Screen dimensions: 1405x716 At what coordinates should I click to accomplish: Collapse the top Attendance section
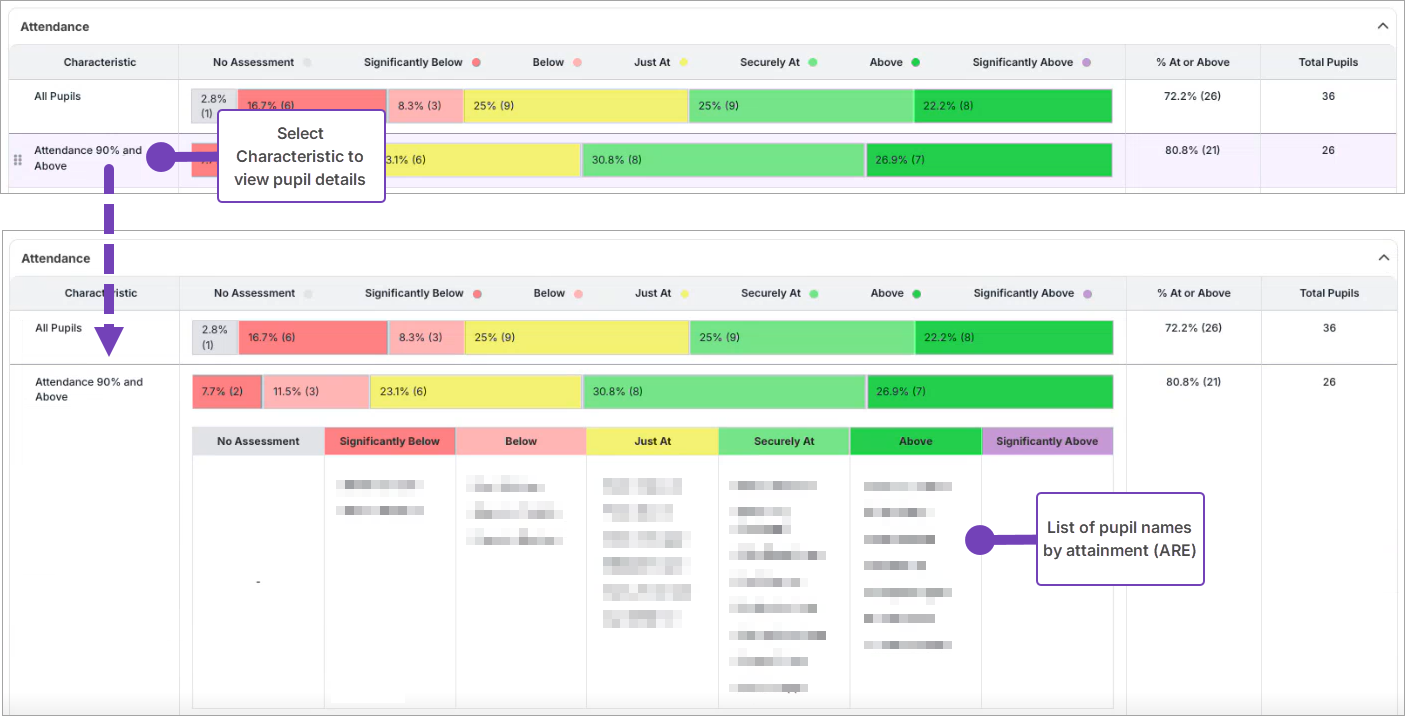[x=1383, y=25]
